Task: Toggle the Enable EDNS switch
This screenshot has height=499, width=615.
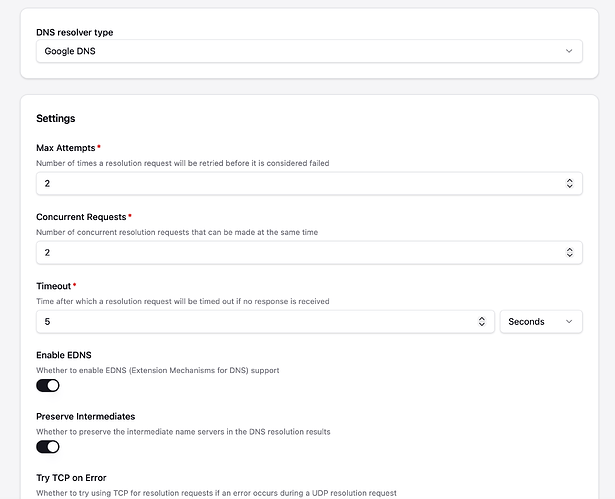Action: [48, 386]
